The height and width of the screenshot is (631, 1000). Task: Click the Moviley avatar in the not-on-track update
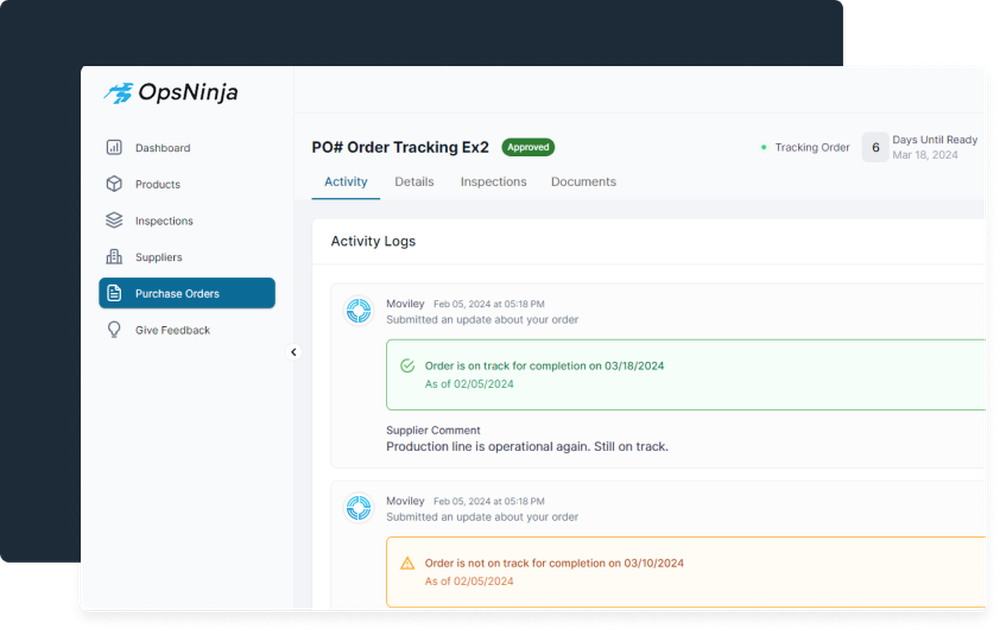pos(358,508)
